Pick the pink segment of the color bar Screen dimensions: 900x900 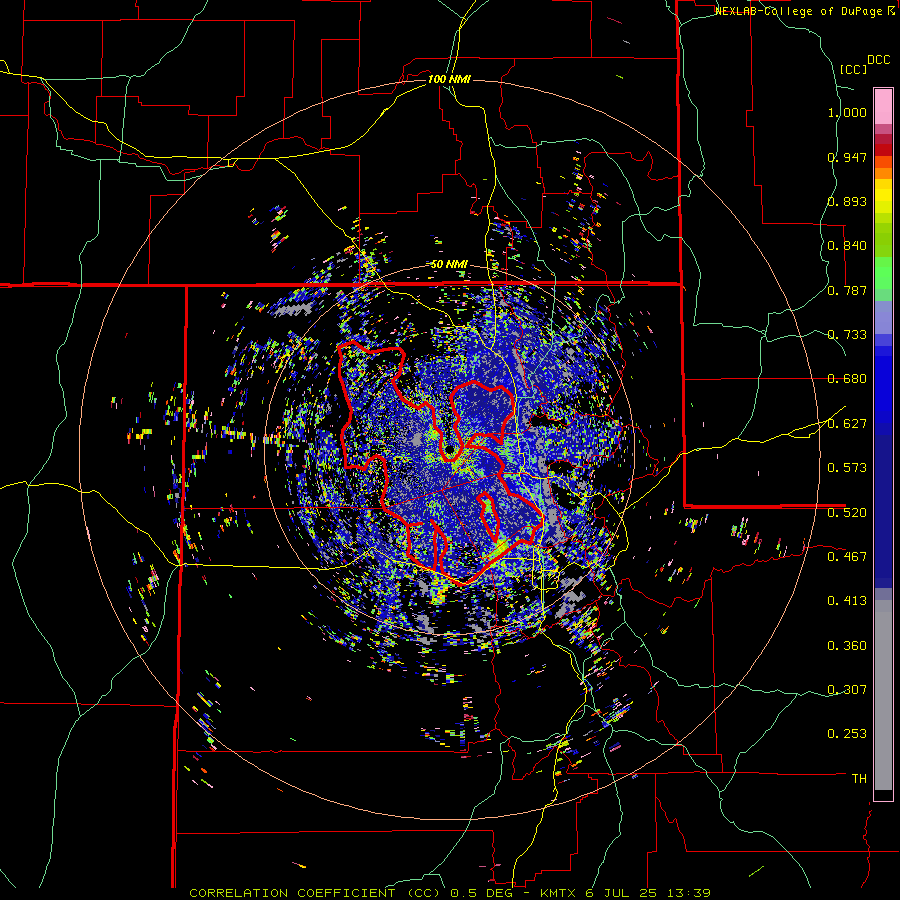(x=883, y=107)
